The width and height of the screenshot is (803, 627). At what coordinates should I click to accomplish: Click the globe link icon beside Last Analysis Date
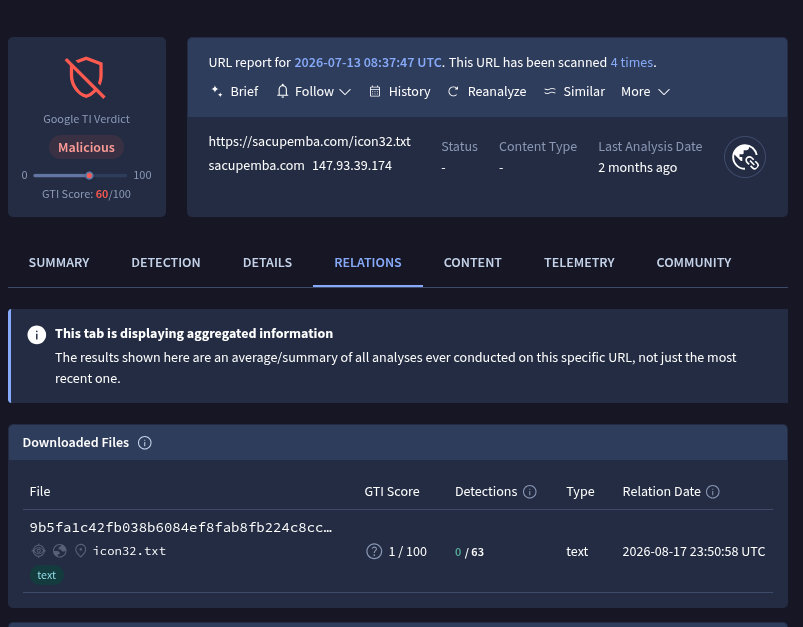[745, 157]
